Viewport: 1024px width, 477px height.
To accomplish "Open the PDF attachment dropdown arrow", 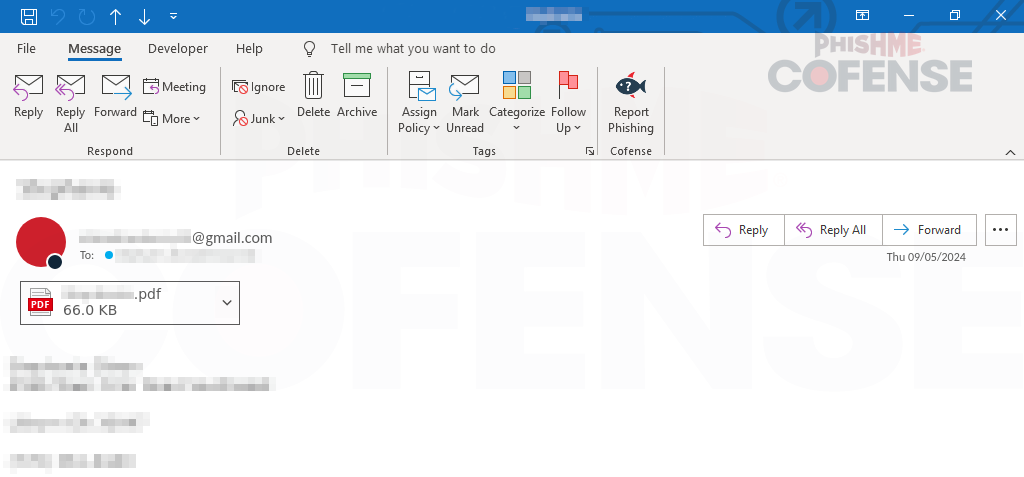I will tap(226, 302).
